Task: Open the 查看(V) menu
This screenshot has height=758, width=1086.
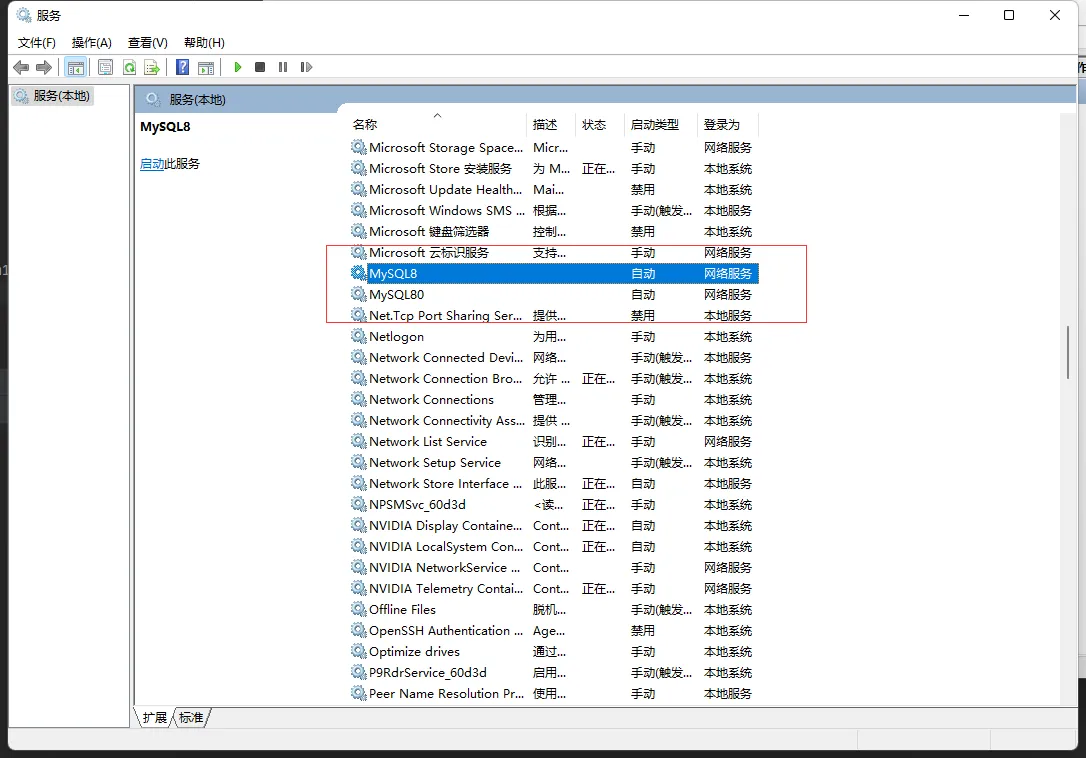Action: pos(148,43)
